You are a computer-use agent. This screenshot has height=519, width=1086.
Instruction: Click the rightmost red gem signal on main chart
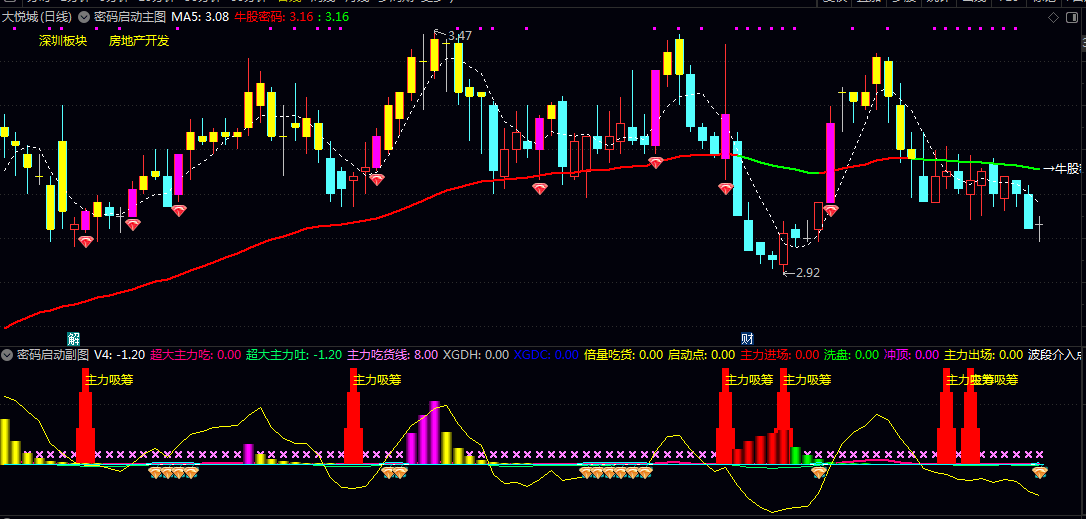pyautogui.click(x=831, y=211)
